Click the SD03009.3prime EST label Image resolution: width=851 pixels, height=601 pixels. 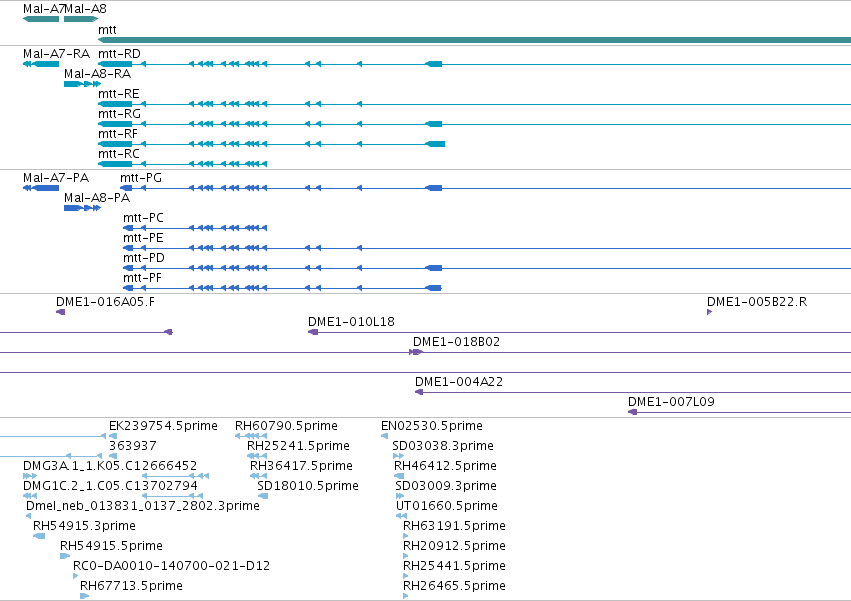pyautogui.click(x=446, y=487)
